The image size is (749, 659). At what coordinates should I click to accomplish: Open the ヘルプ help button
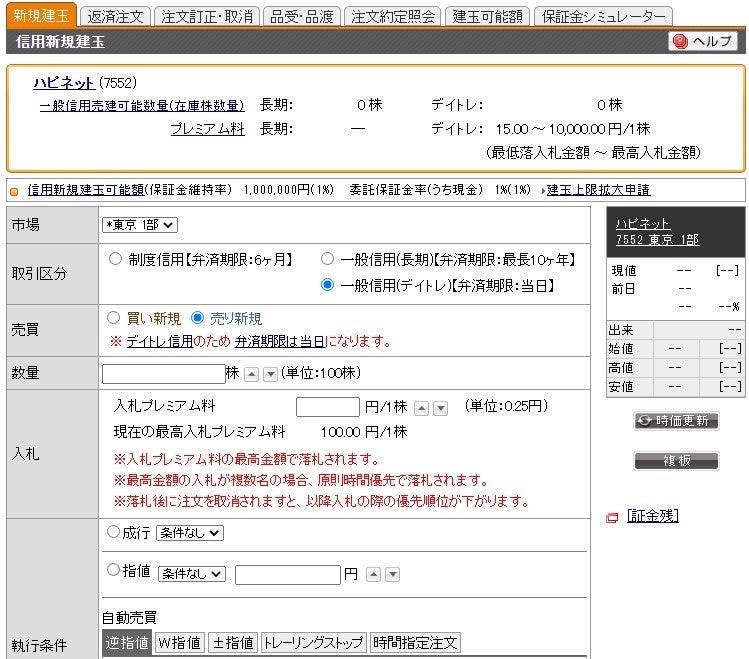pyautogui.click(x=703, y=41)
